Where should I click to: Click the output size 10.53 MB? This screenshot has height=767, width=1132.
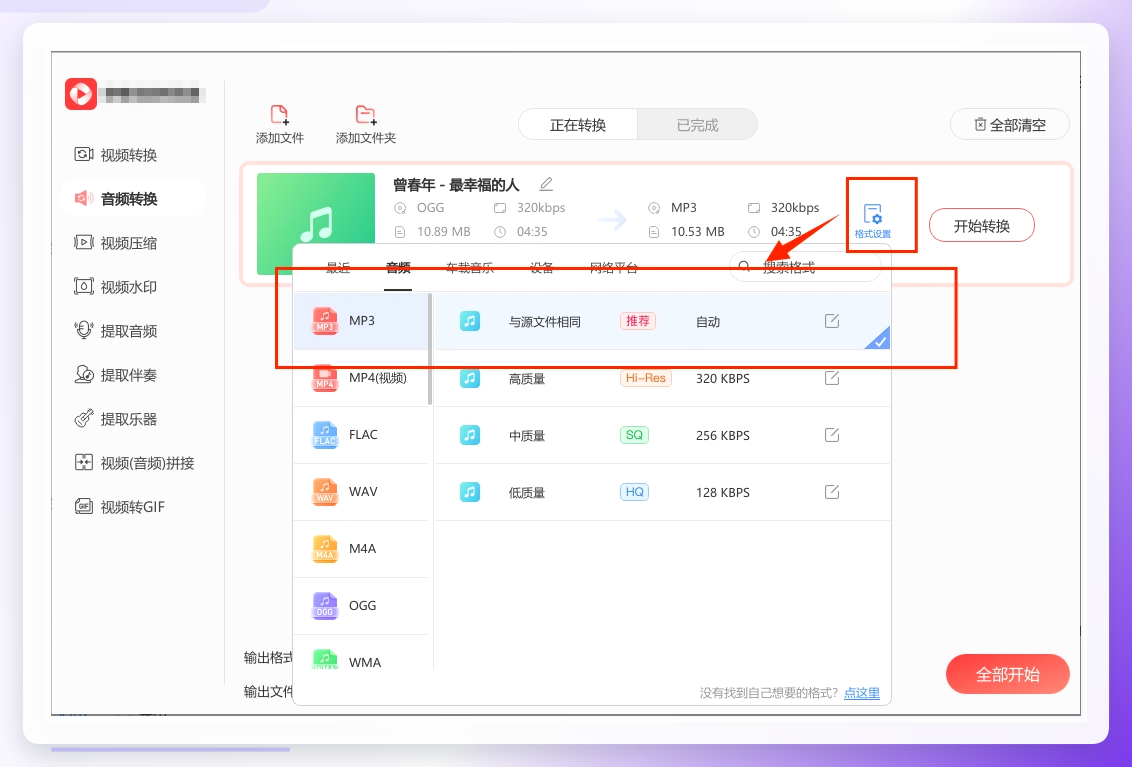[x=697, y=232]
